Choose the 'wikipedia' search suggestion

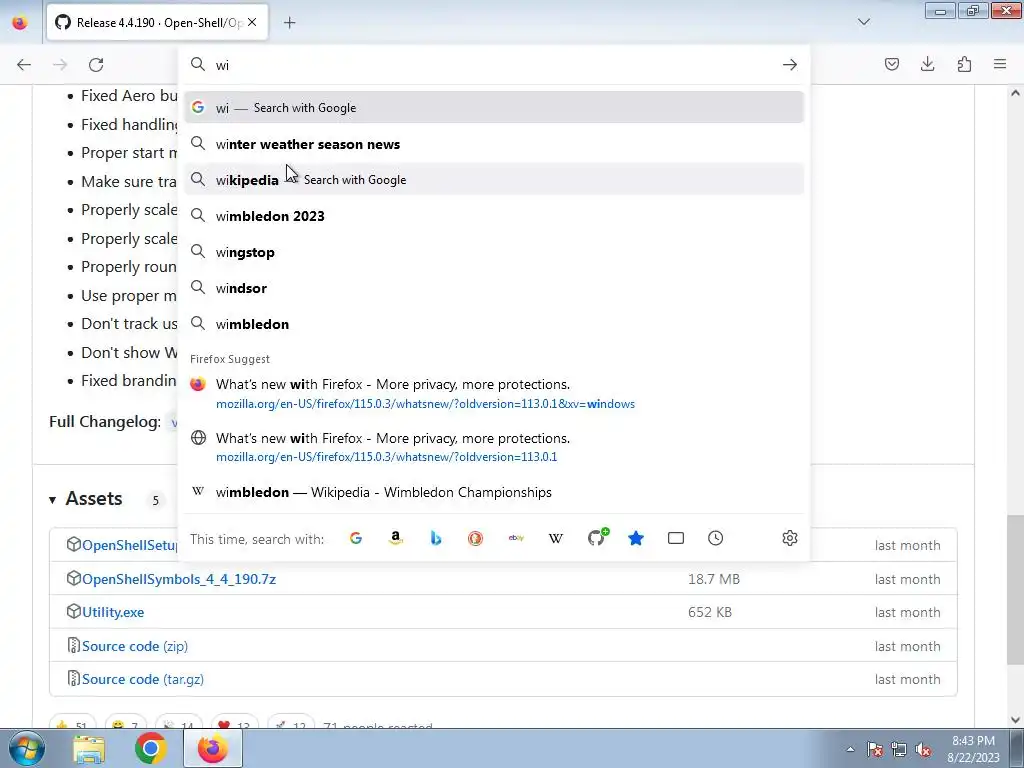[x=494, y=180]
